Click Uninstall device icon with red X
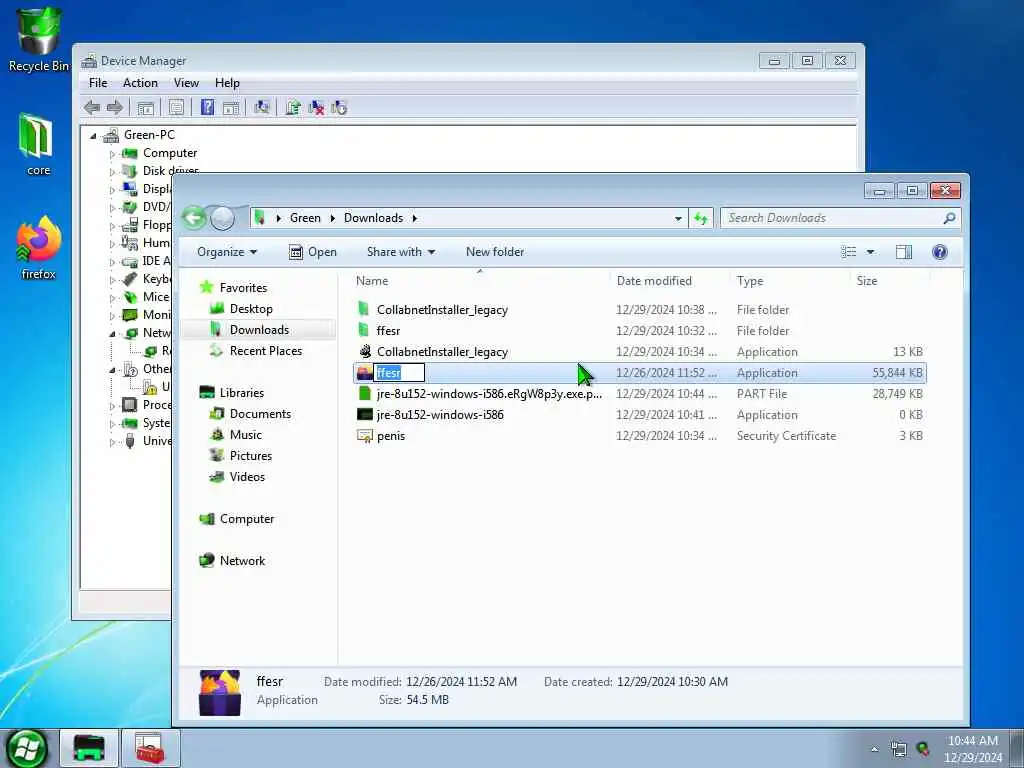This screenshot has height=768, width=1024. [316, 108]
